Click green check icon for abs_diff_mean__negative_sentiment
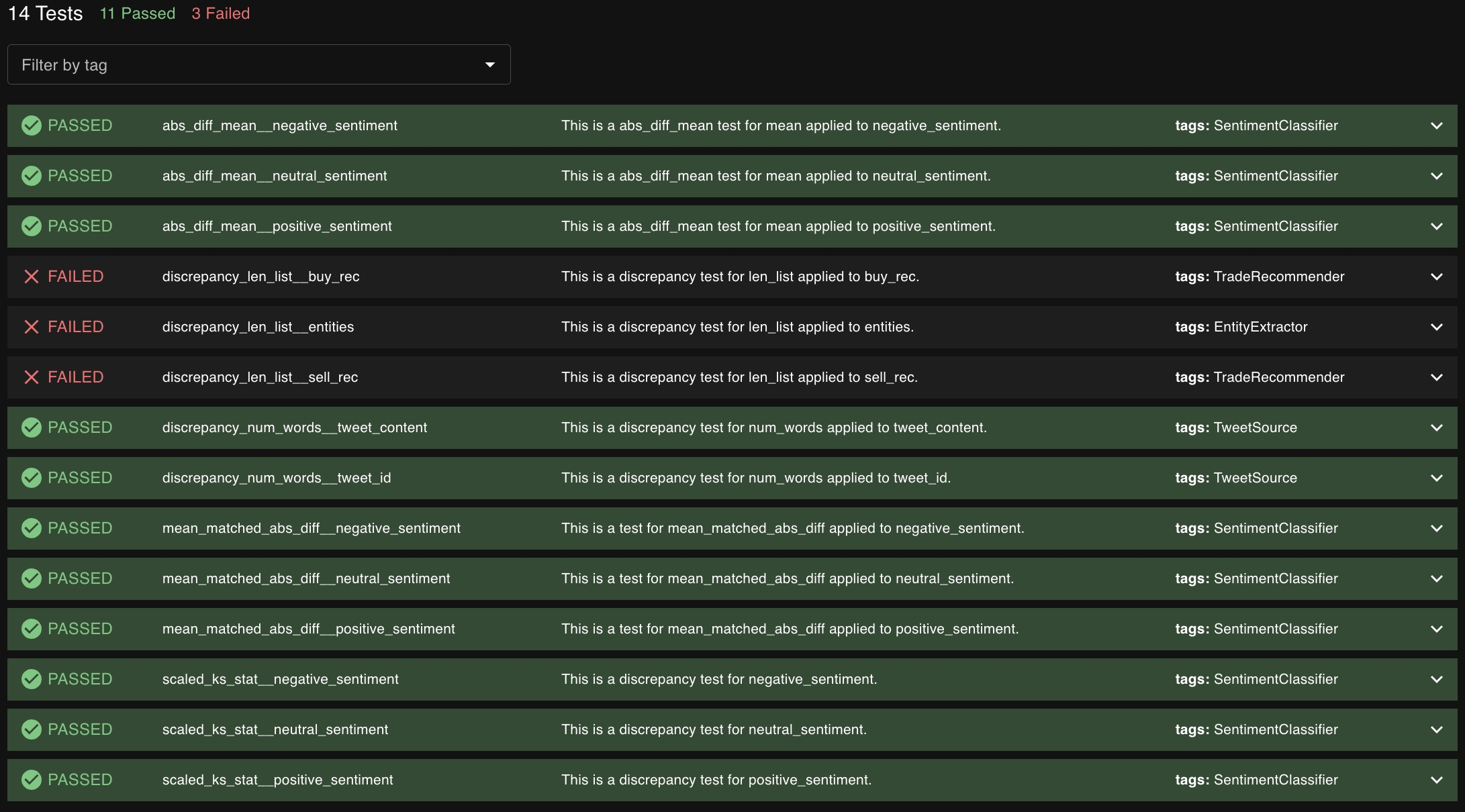 click(x=32, y=125)
